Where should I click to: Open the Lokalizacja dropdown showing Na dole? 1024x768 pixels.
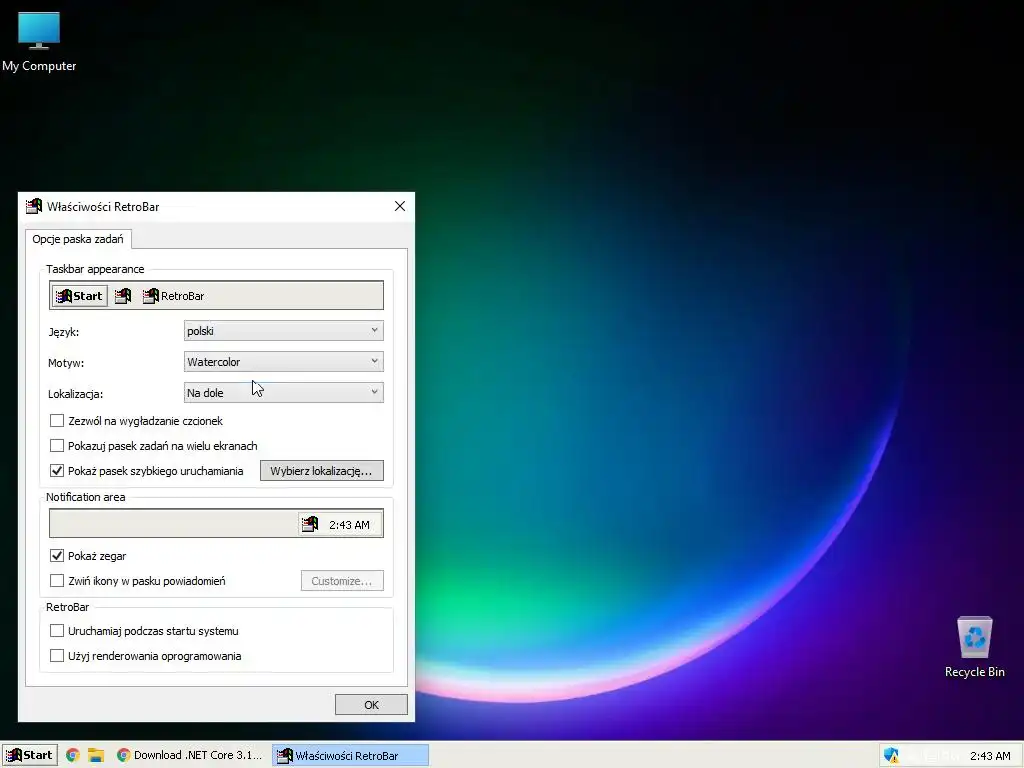283,392
